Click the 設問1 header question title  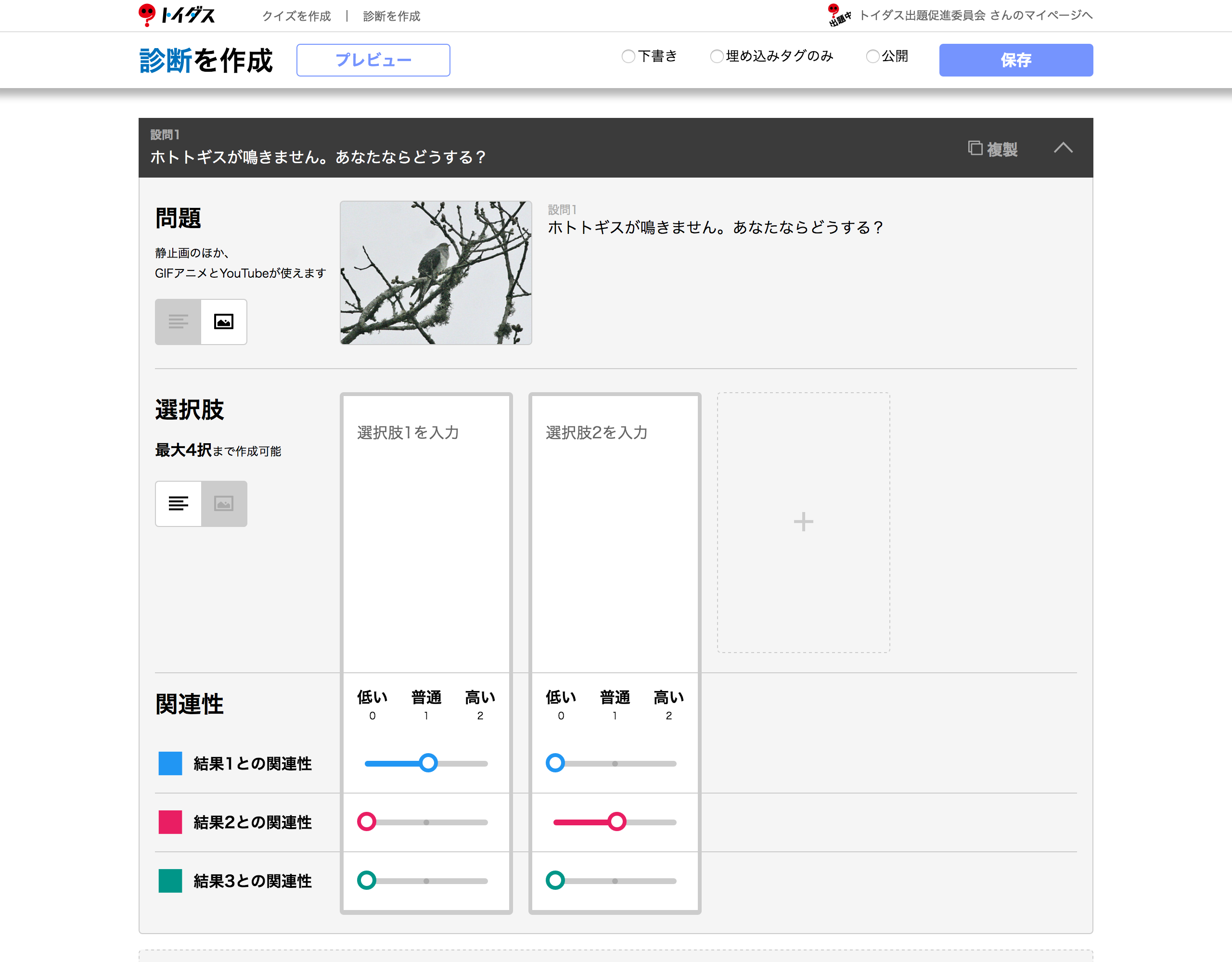318,157
